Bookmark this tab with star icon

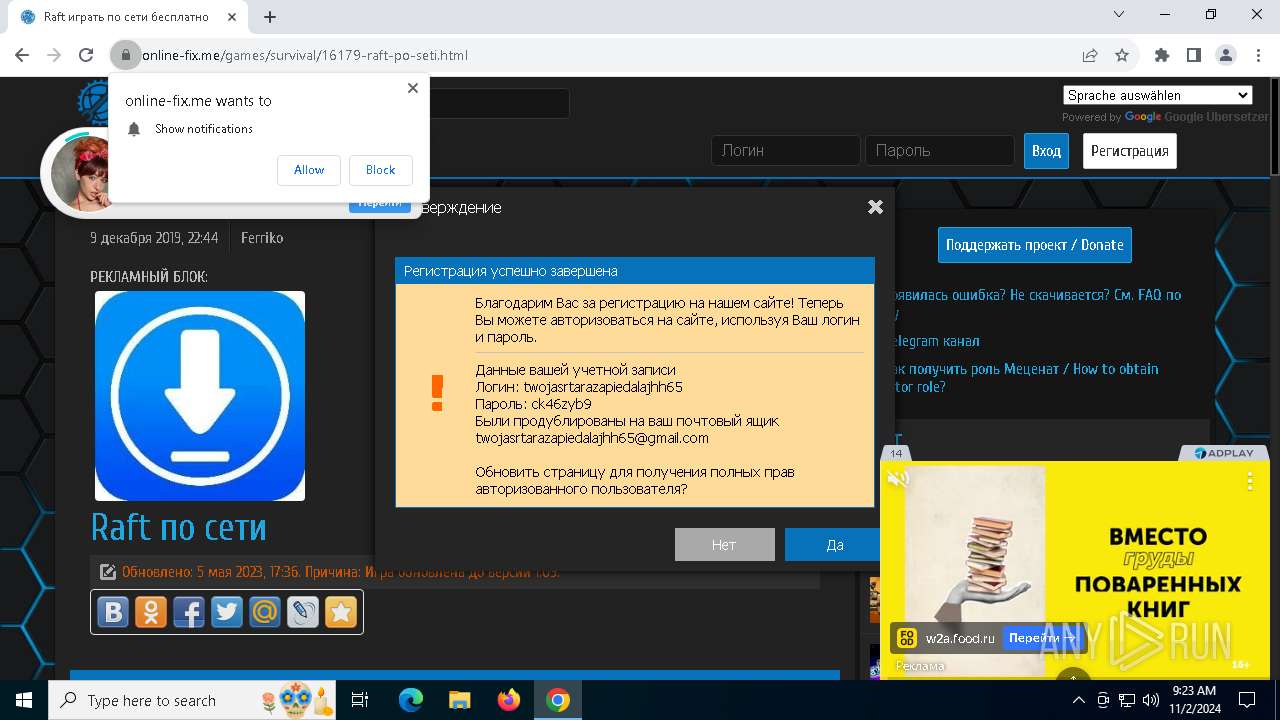1122,55
